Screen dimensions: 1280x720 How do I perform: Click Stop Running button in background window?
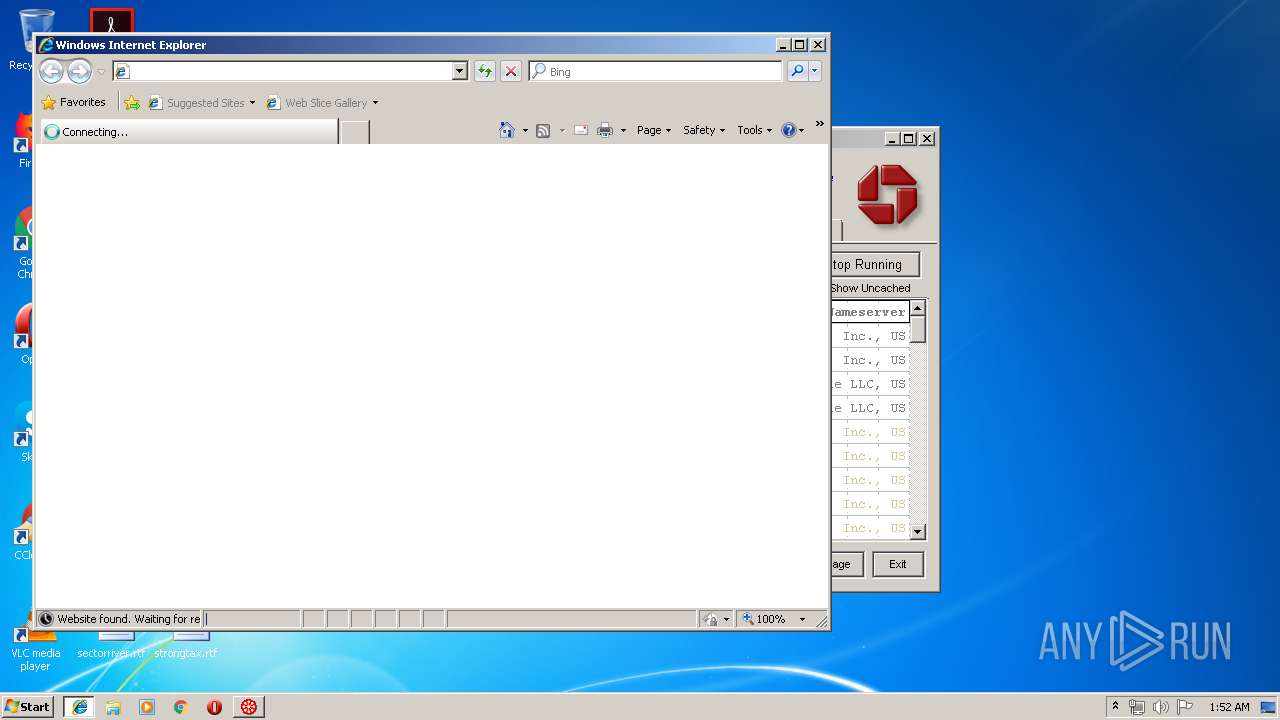(875, 264)
